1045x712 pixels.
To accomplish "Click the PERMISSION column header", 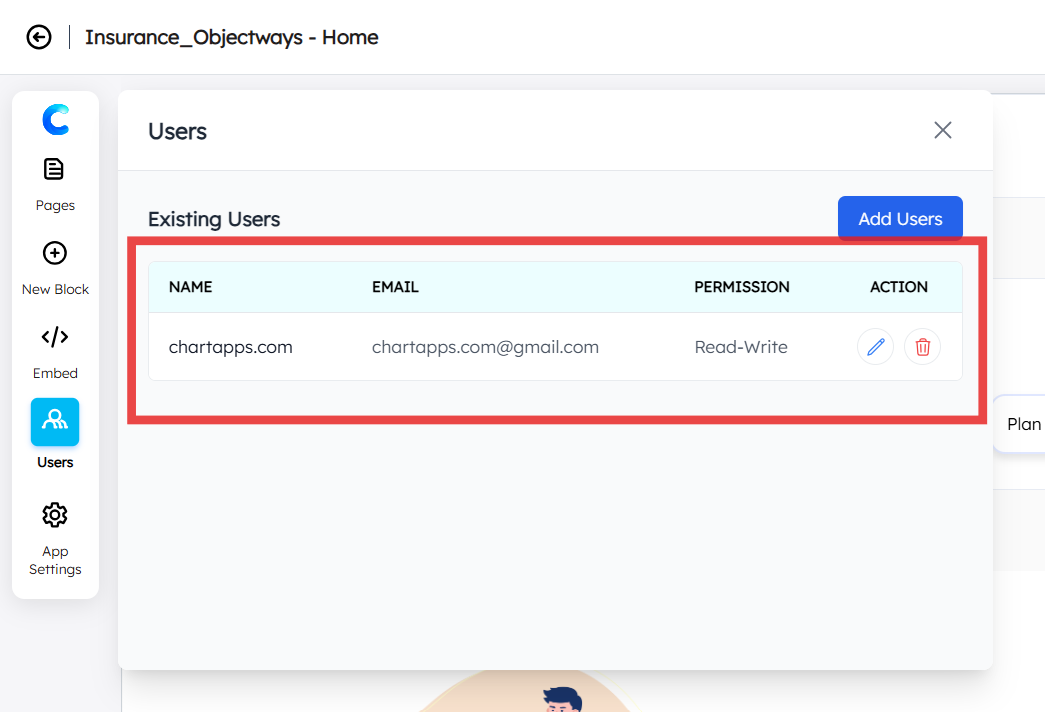I will (742, 287).
